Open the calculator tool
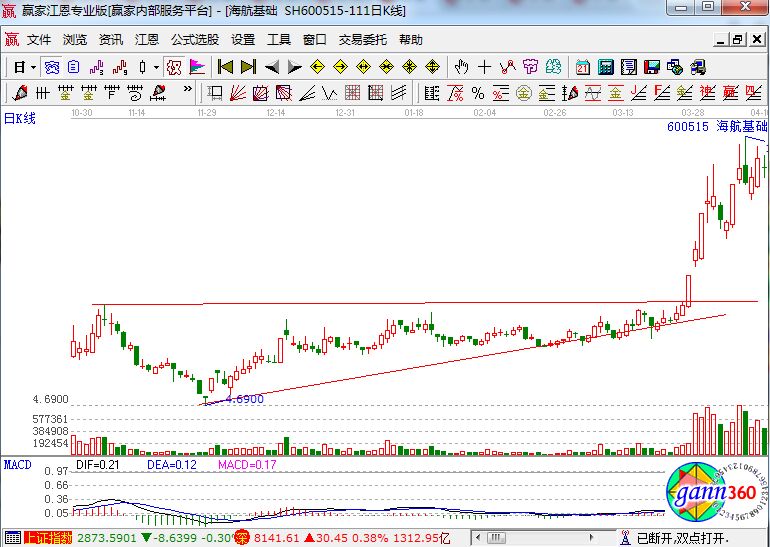 [x=606, y=67]
